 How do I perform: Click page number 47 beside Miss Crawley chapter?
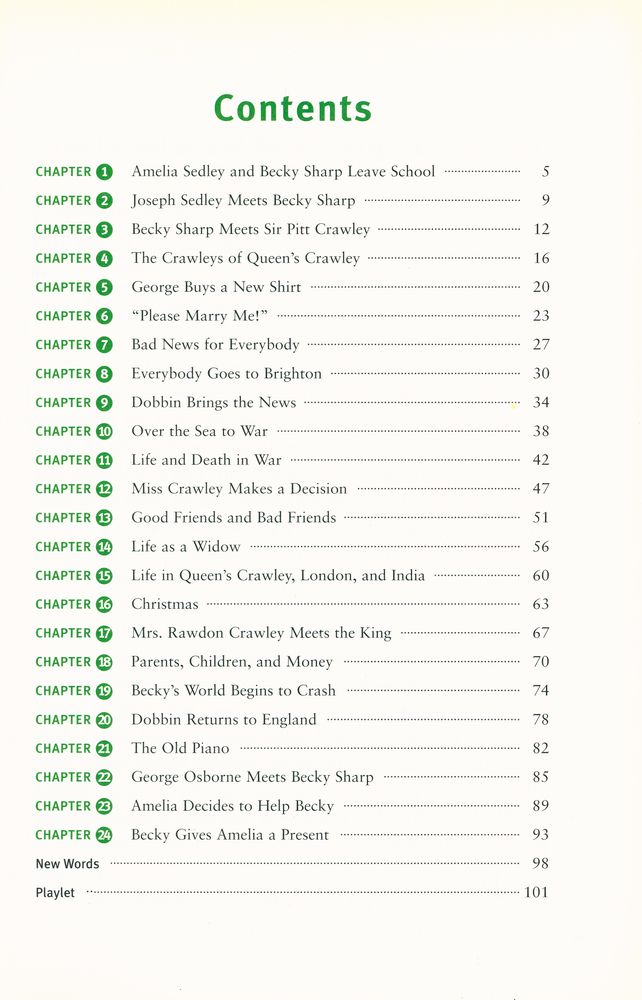541,489
